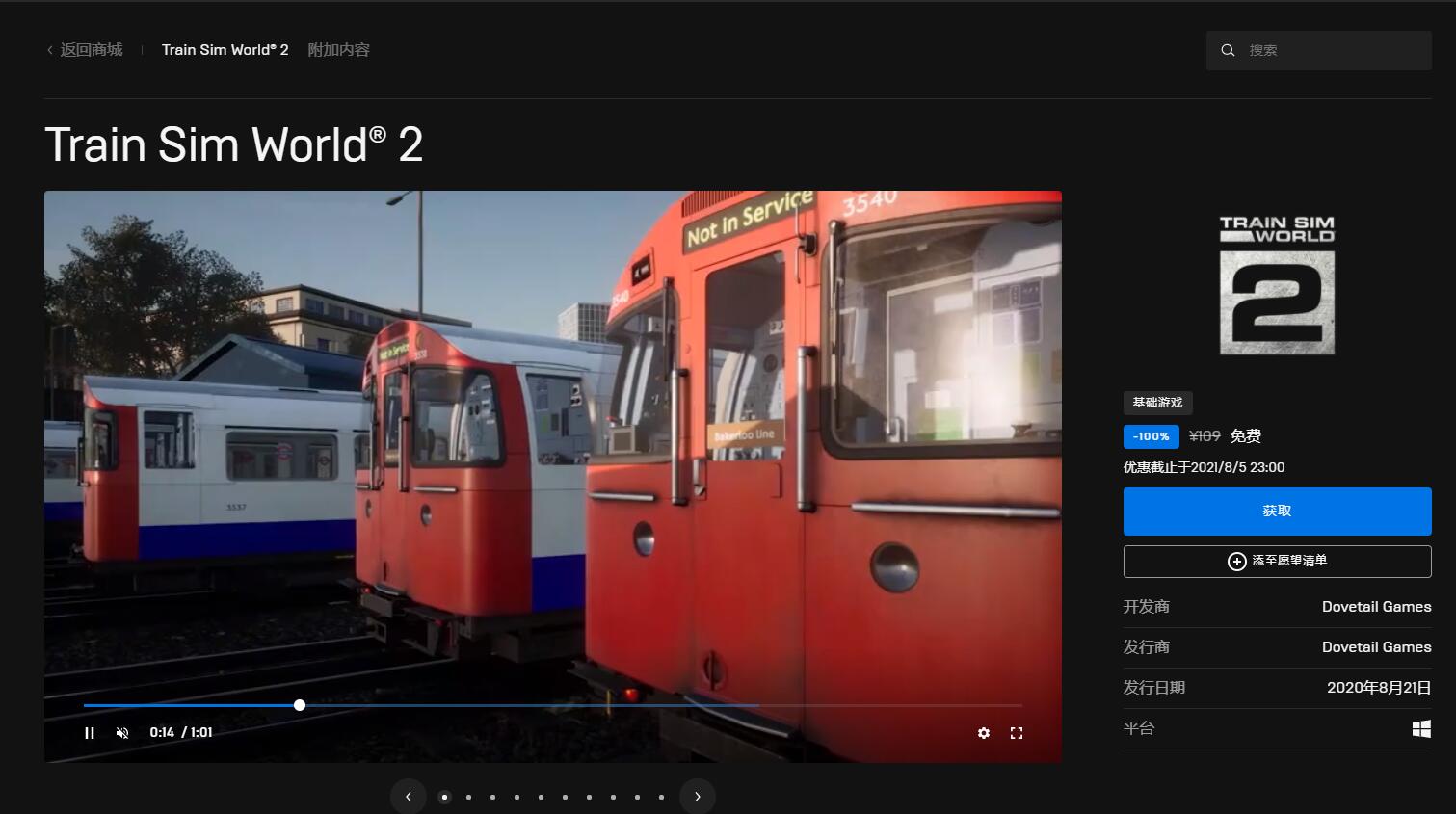Focus the 搜索 search field
The image size is (1456, 814).
[1319, 50]
